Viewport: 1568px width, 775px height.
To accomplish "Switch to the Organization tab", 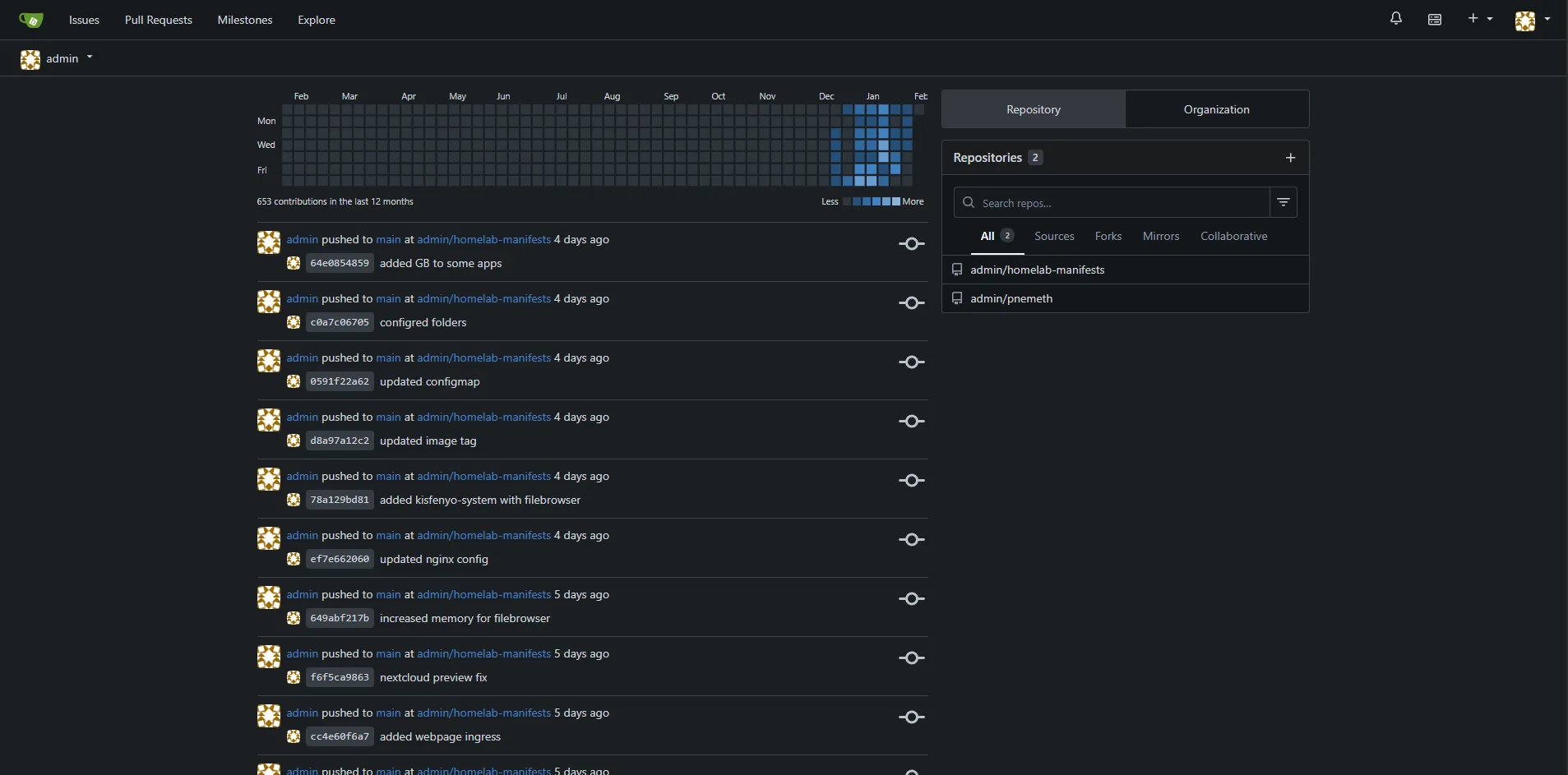I will 1215,109.
